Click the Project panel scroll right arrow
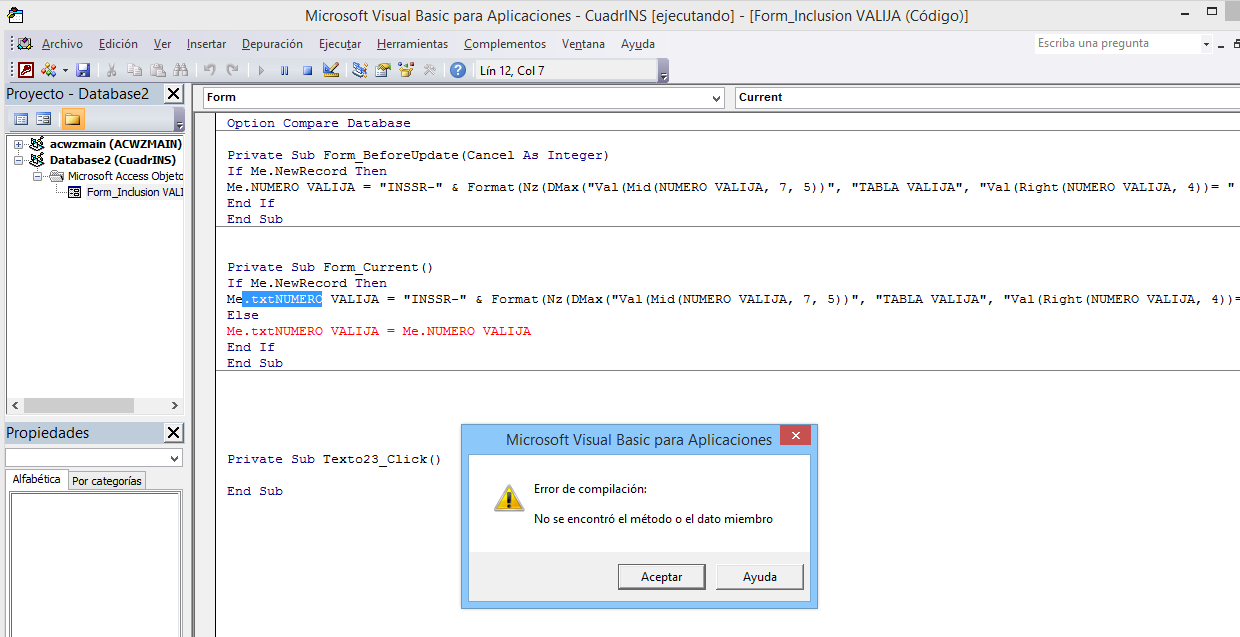The height and width of the screenshot is (637, 1240). point(175,406)
